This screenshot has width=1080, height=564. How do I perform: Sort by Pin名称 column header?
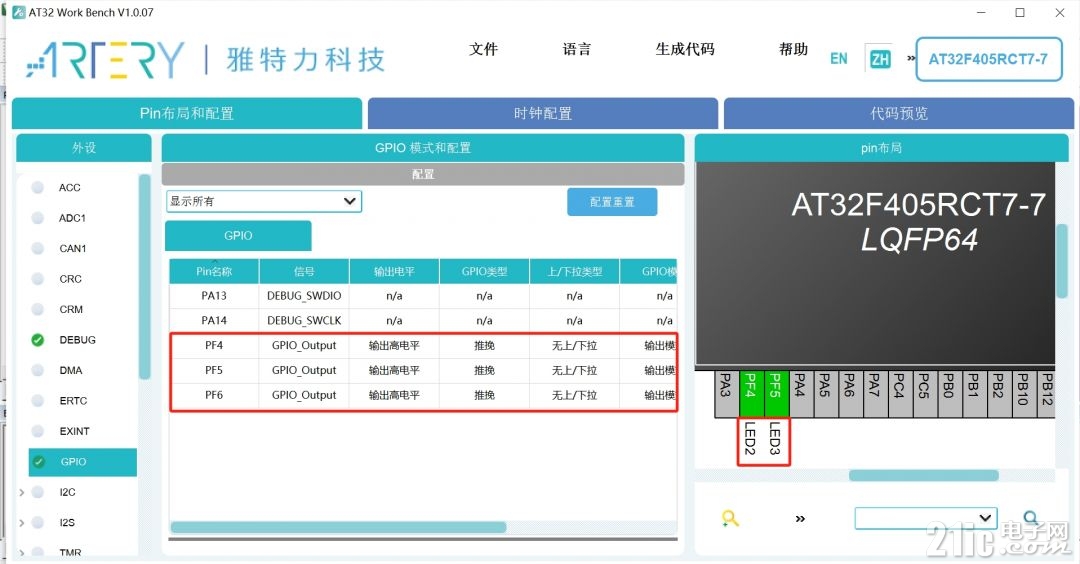pyautogui.click(x=214, y=271)
